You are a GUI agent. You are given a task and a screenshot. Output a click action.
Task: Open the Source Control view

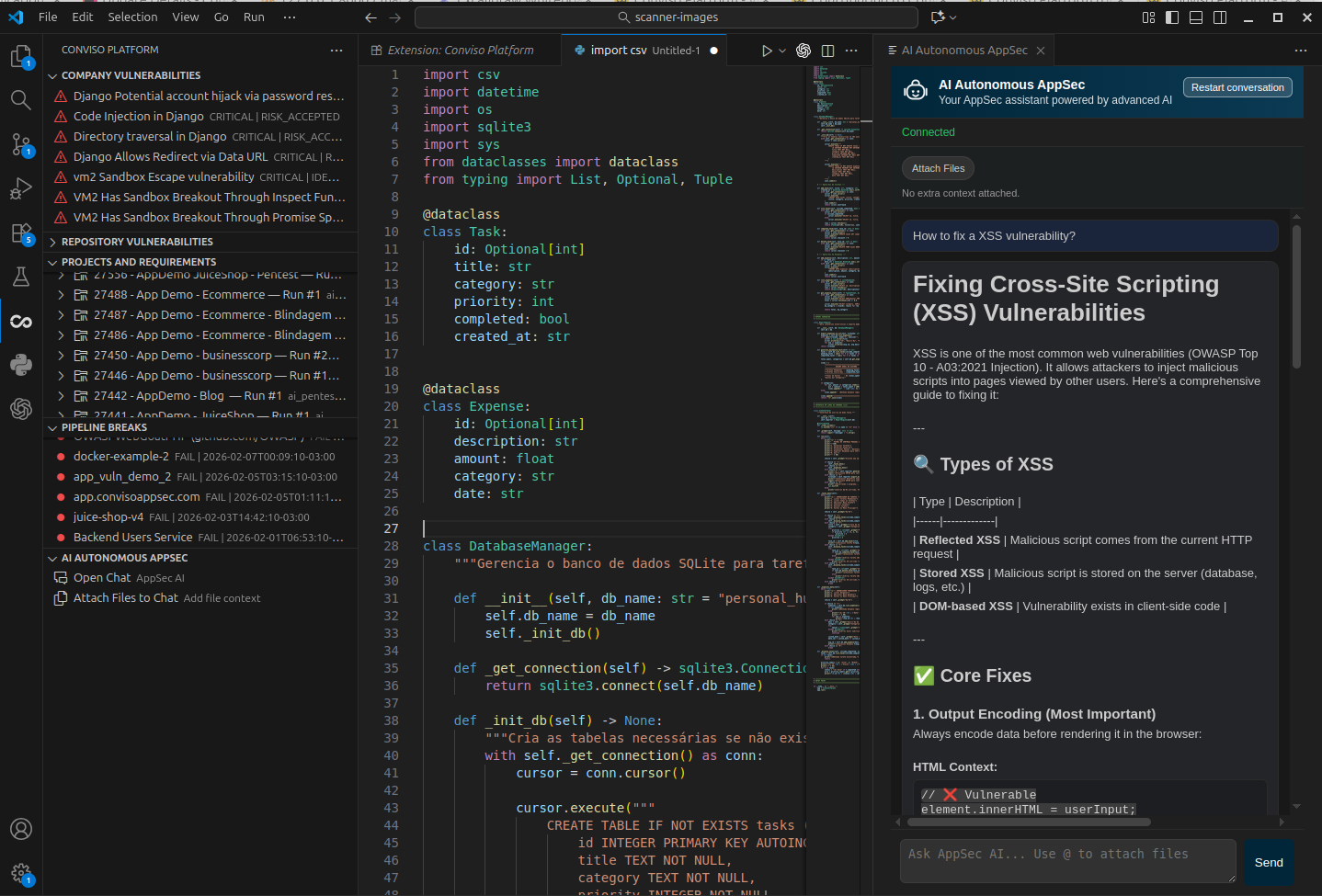tap(21, 144)
